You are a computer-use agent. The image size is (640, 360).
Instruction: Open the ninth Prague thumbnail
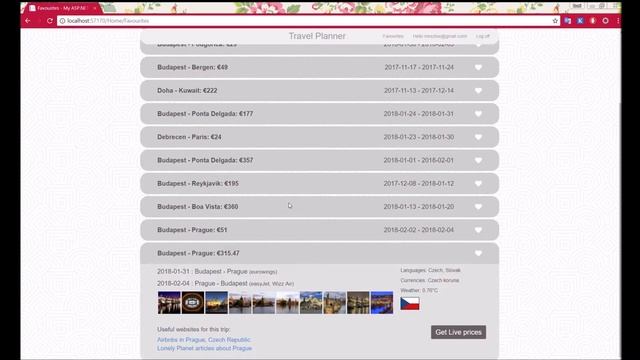(358, 302)
